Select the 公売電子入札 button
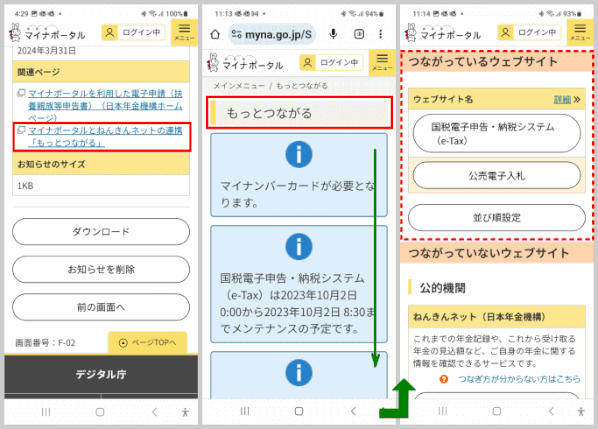The height and width of the screenshot is (429, 598). click(x=497, y=175)
